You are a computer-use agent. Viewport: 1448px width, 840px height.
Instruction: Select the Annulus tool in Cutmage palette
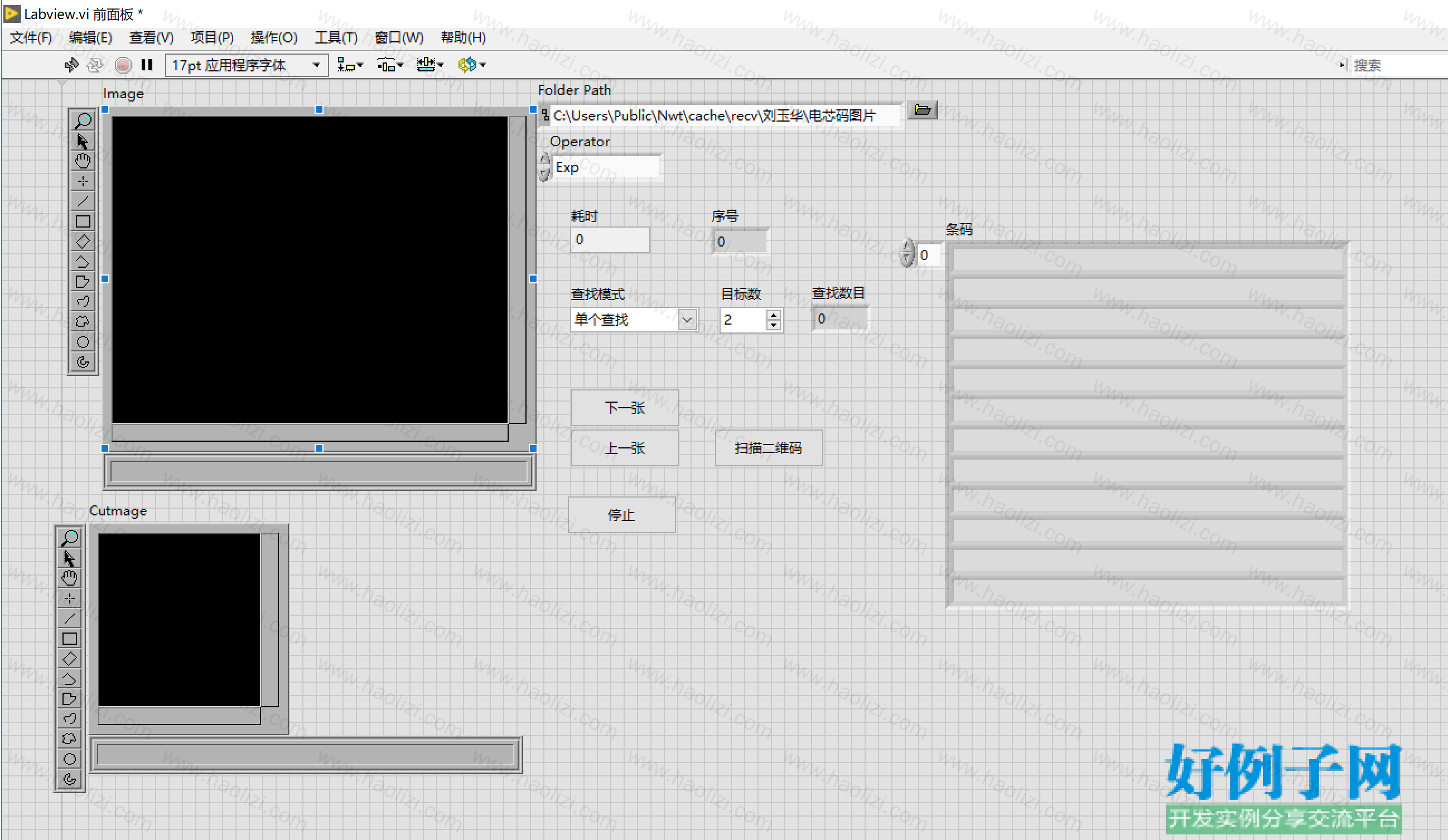pyautogui.click(x=70, y=779)
